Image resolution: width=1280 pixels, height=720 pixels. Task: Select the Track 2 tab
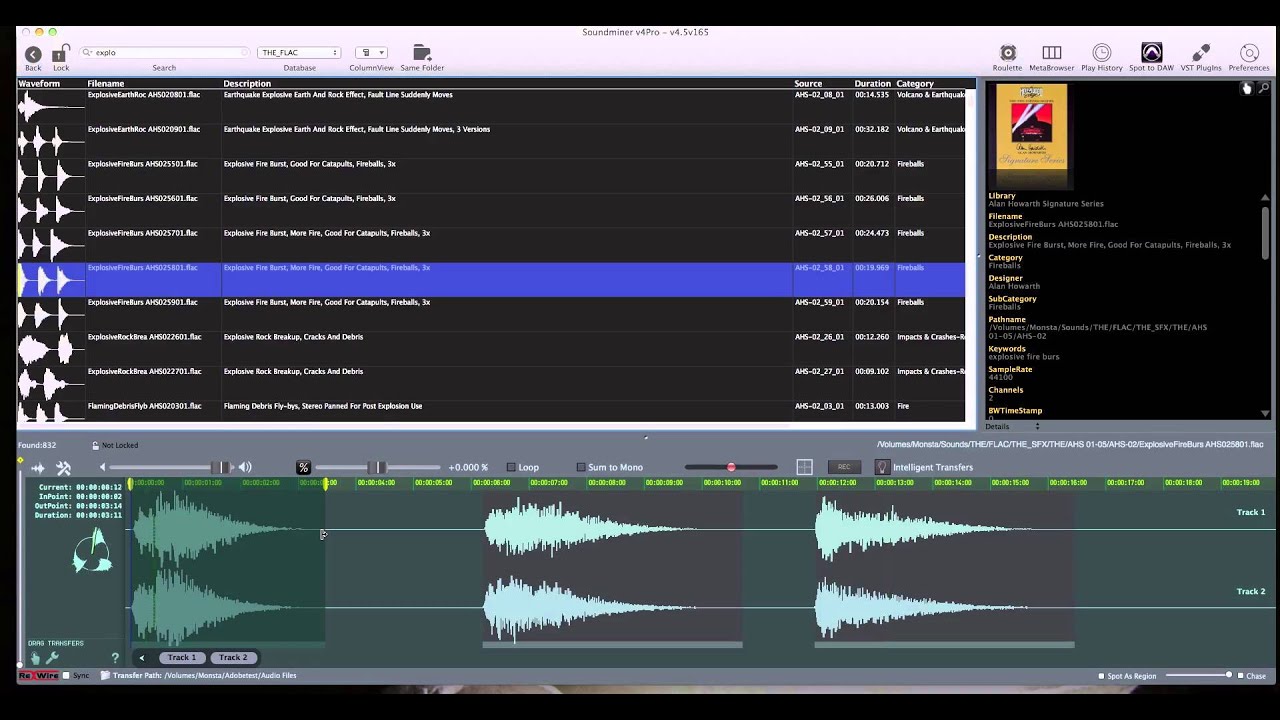[x=233, y=658]
